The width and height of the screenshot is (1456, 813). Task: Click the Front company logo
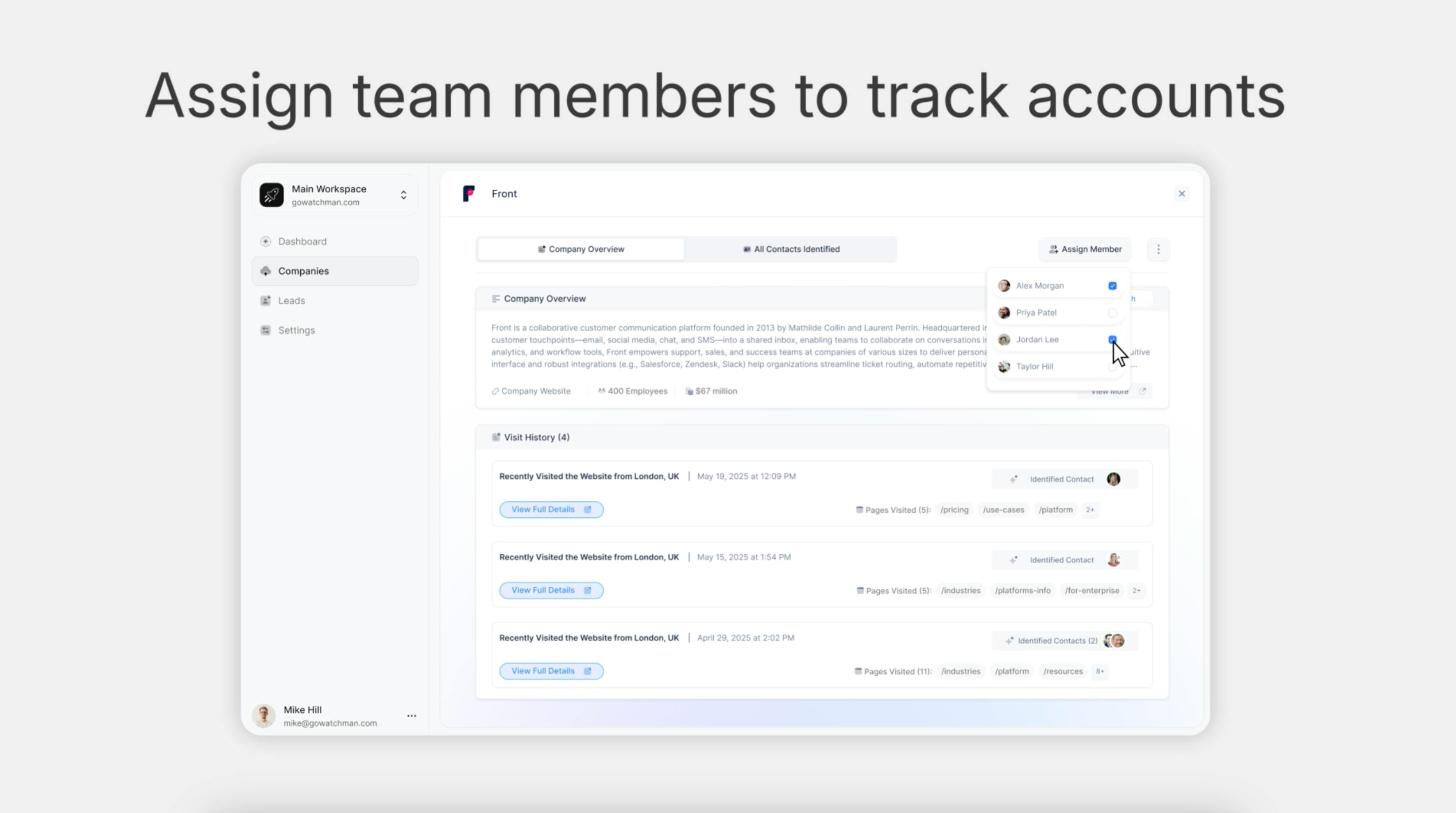469,193
